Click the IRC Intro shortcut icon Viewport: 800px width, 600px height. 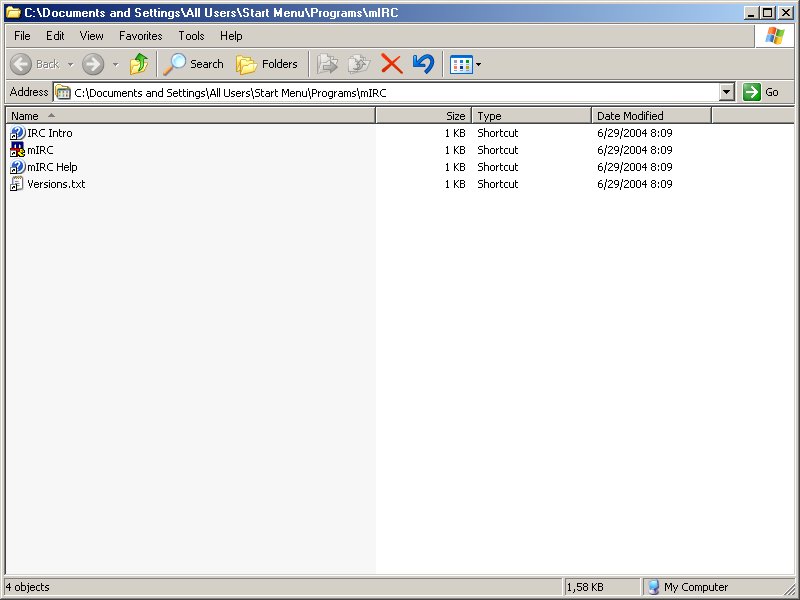(x=17, y=133)
